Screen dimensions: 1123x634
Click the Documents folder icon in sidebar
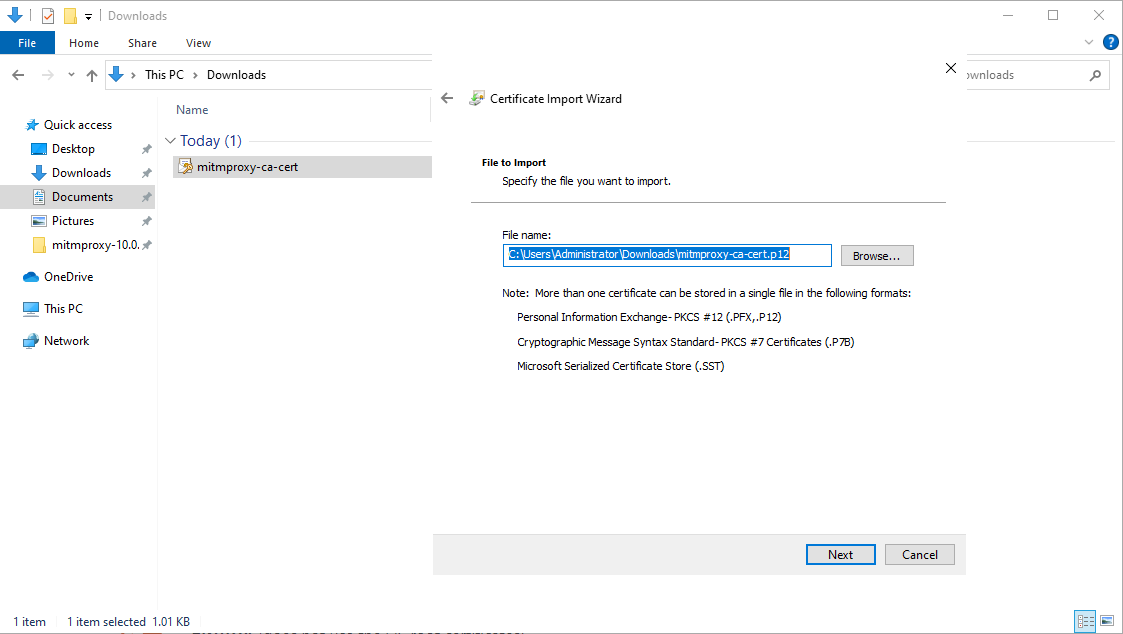point(39,197)
